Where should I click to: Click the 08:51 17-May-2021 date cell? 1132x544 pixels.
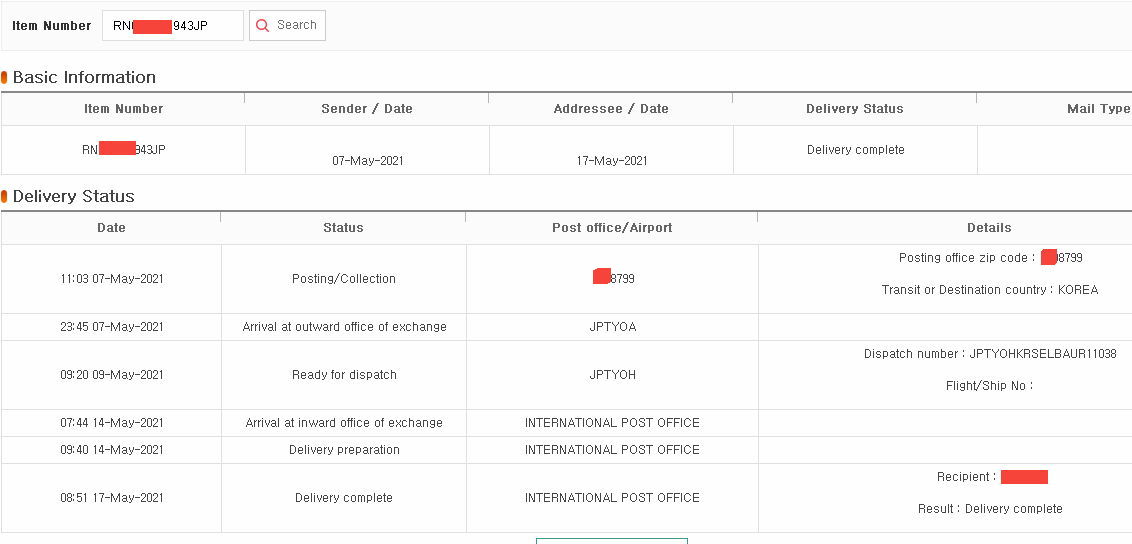click(111, 498)
